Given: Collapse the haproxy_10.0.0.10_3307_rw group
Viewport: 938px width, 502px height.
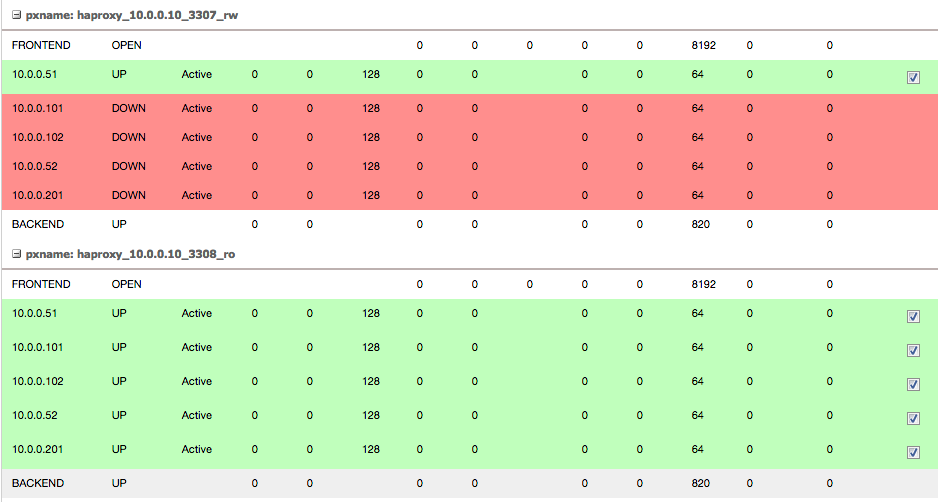Looking at the screenshot, I should point(17,15).
